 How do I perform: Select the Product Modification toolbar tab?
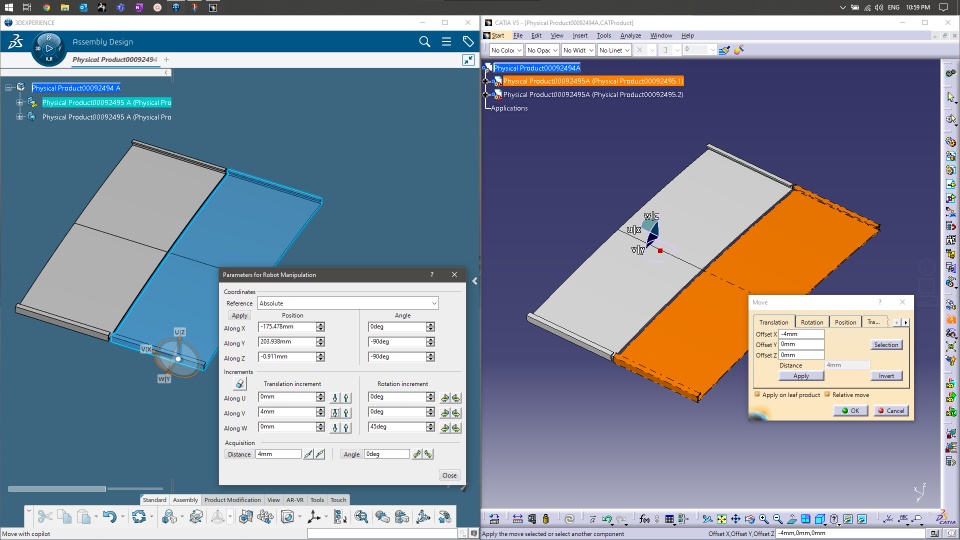pyautogui.click(x=232, y=500)
